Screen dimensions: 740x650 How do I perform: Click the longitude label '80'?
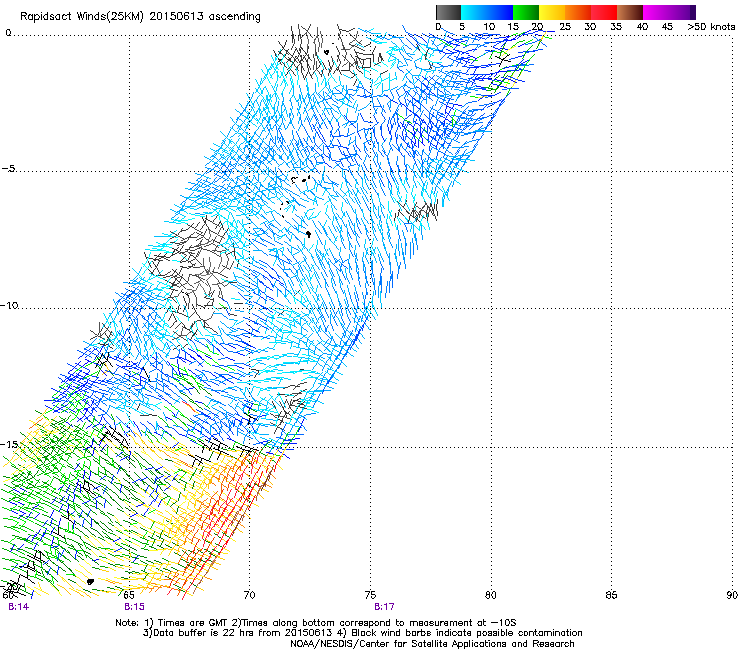pos(490,595)
